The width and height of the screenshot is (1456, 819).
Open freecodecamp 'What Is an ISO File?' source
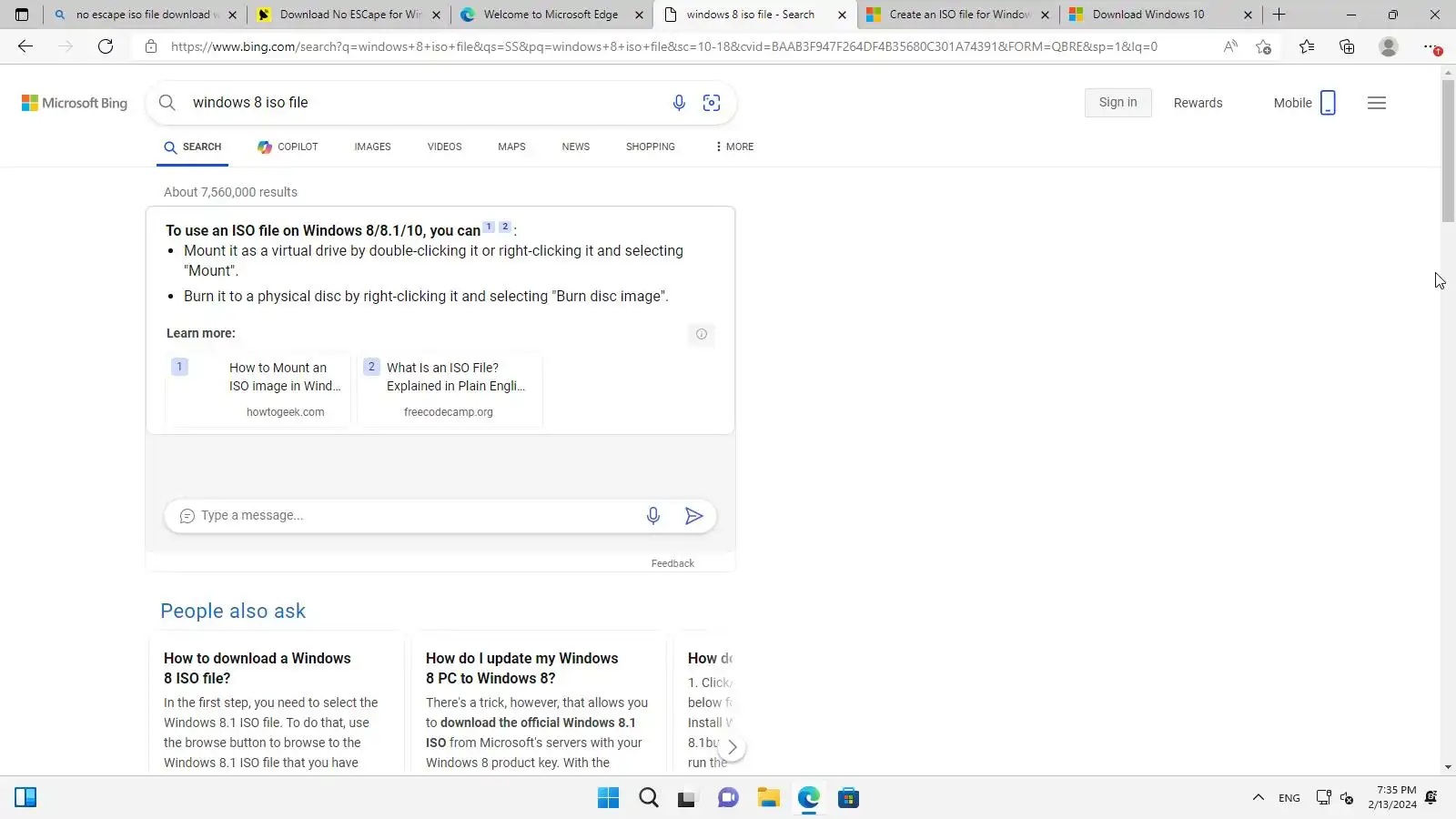[x=450, y=389]
